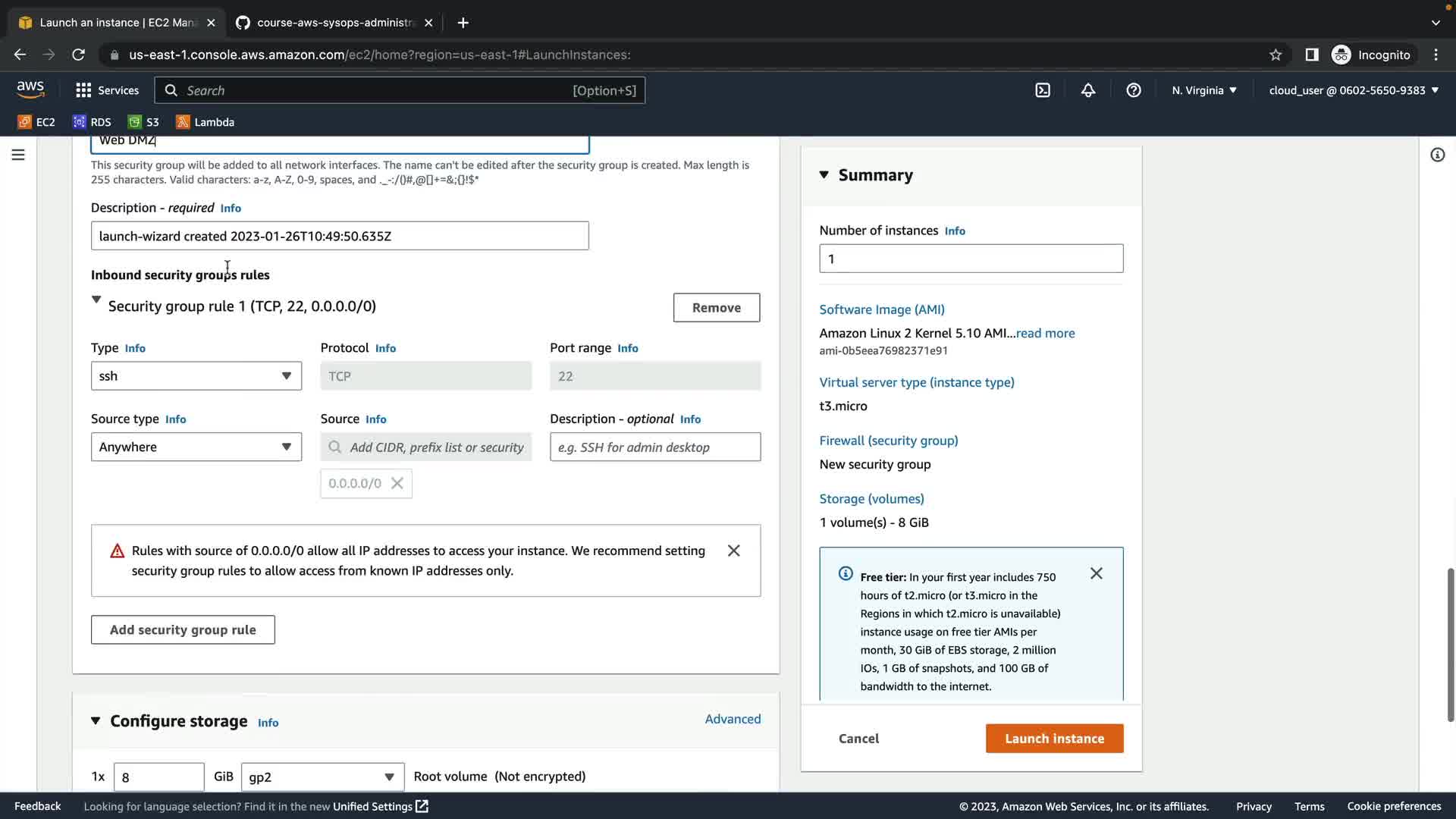The height and width of the screenshot is (819, 1456).
Task: Dismiss the 0.0.0.0/0 warning alert
Action: pos(733,551)
